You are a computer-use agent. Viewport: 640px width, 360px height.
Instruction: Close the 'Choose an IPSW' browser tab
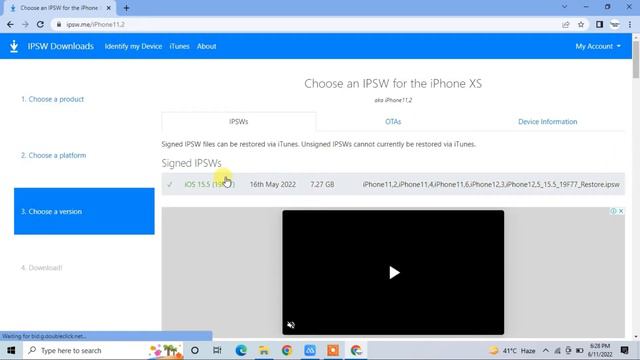pos(109,8)
